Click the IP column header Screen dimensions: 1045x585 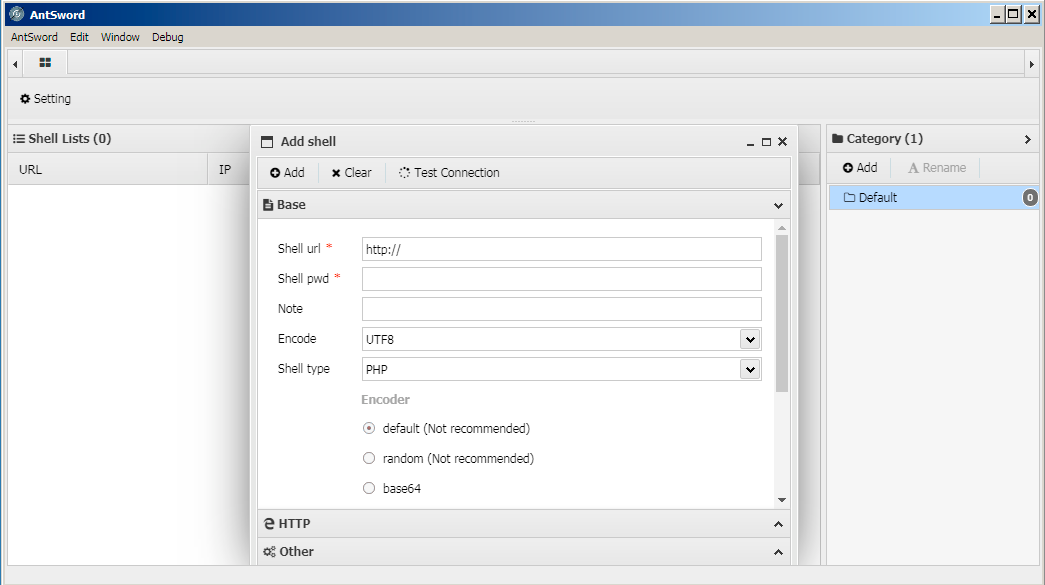pyautogui.click(x=225, y=170)
